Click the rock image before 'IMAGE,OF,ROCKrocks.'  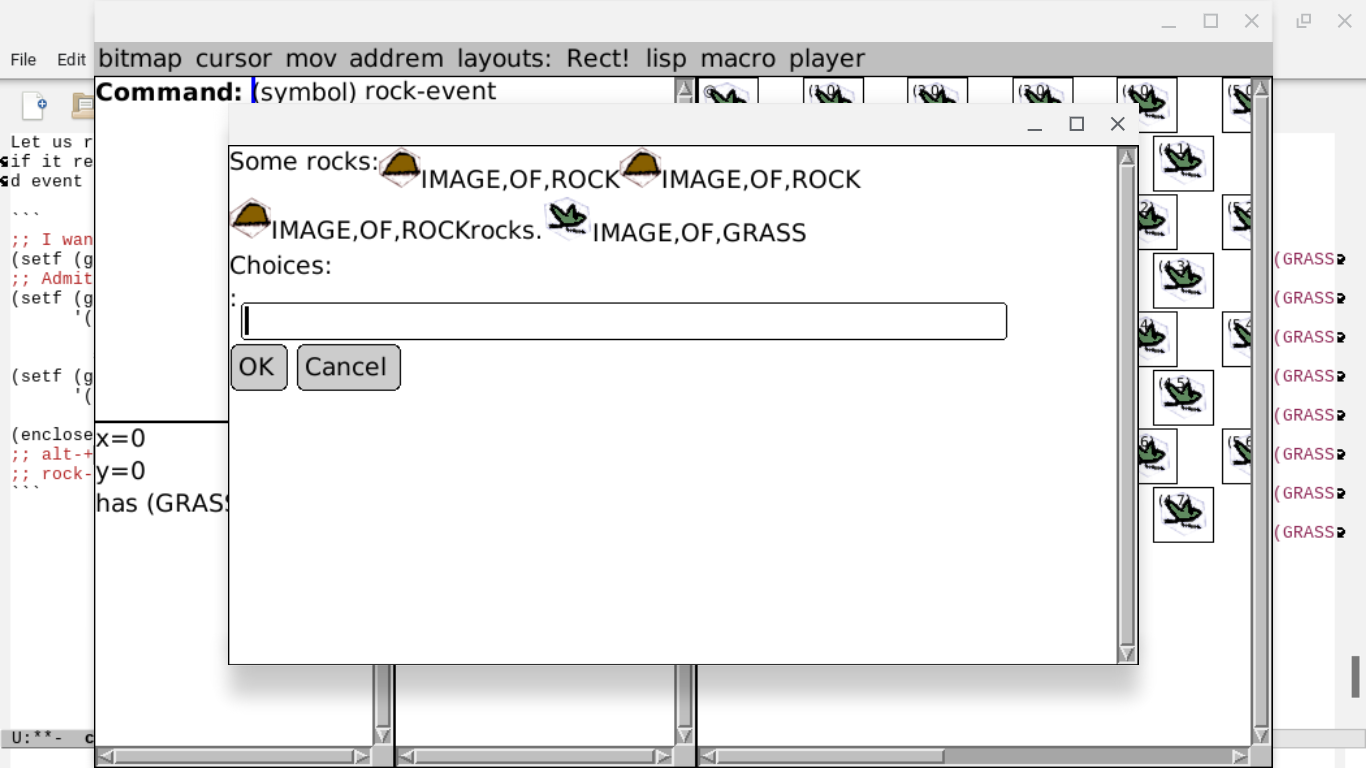(x=251, y=219)
